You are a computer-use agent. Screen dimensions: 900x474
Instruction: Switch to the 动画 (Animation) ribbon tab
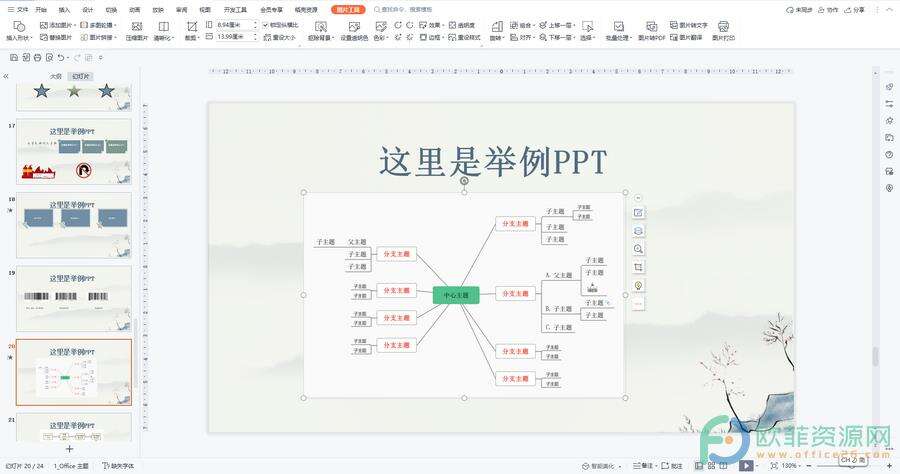pyautogui.click(x=134, y=10)
